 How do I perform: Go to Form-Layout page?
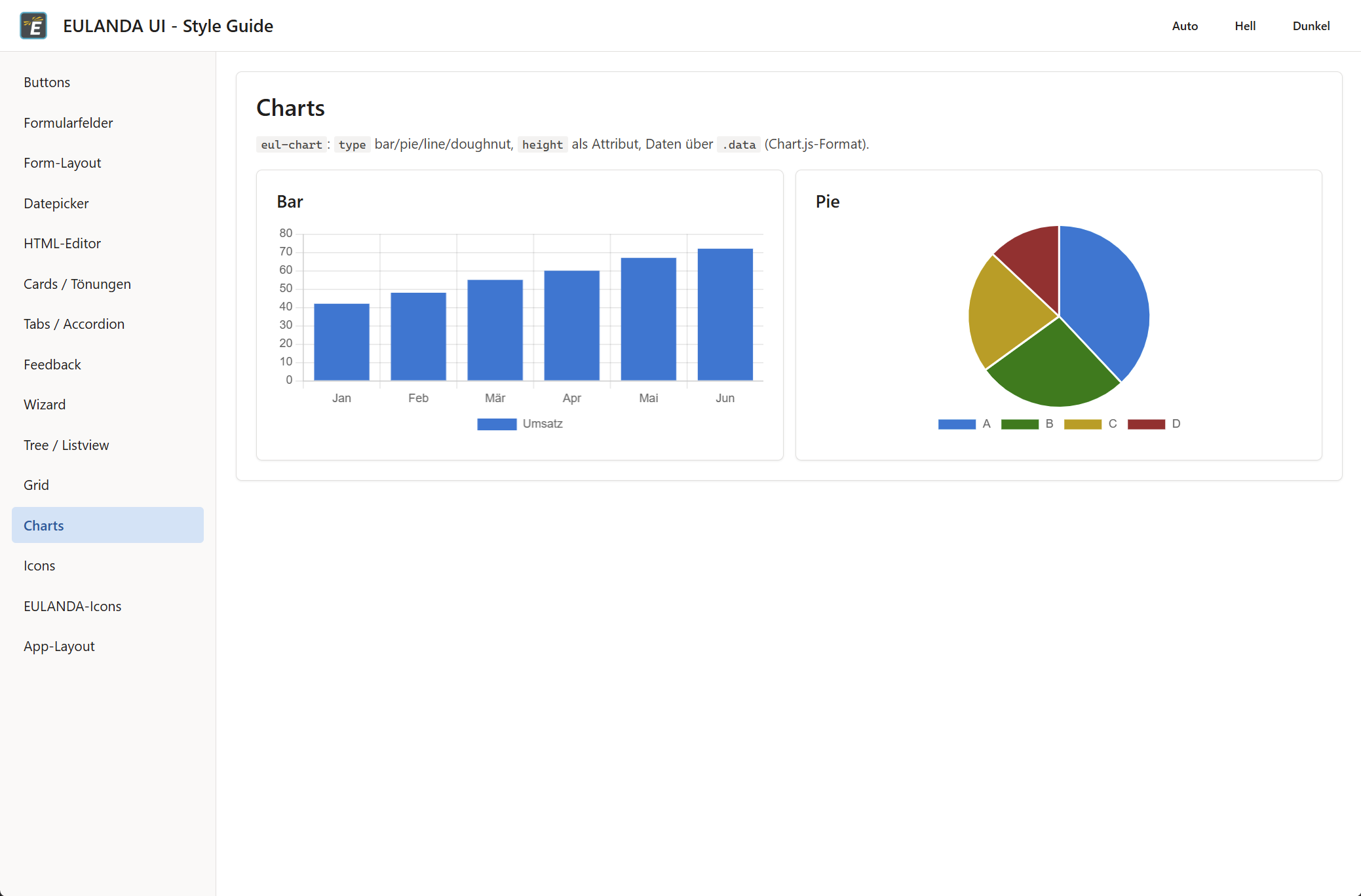pyautogui.click(x=107, y=163)
